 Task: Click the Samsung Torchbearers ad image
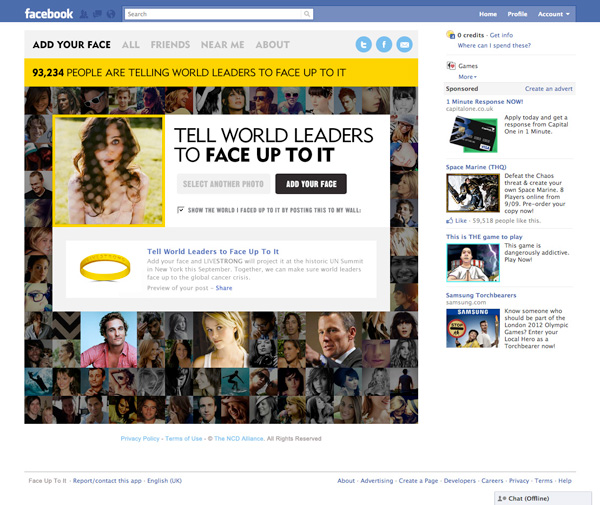pyautogui.click(x=473, y=328)
